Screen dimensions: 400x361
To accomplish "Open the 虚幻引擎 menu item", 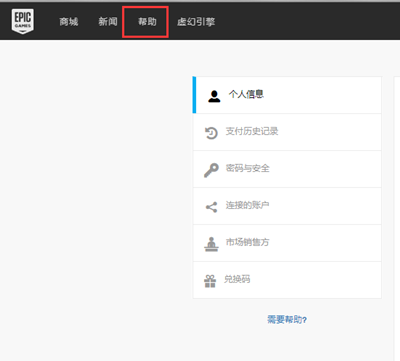I will [196, 22].
